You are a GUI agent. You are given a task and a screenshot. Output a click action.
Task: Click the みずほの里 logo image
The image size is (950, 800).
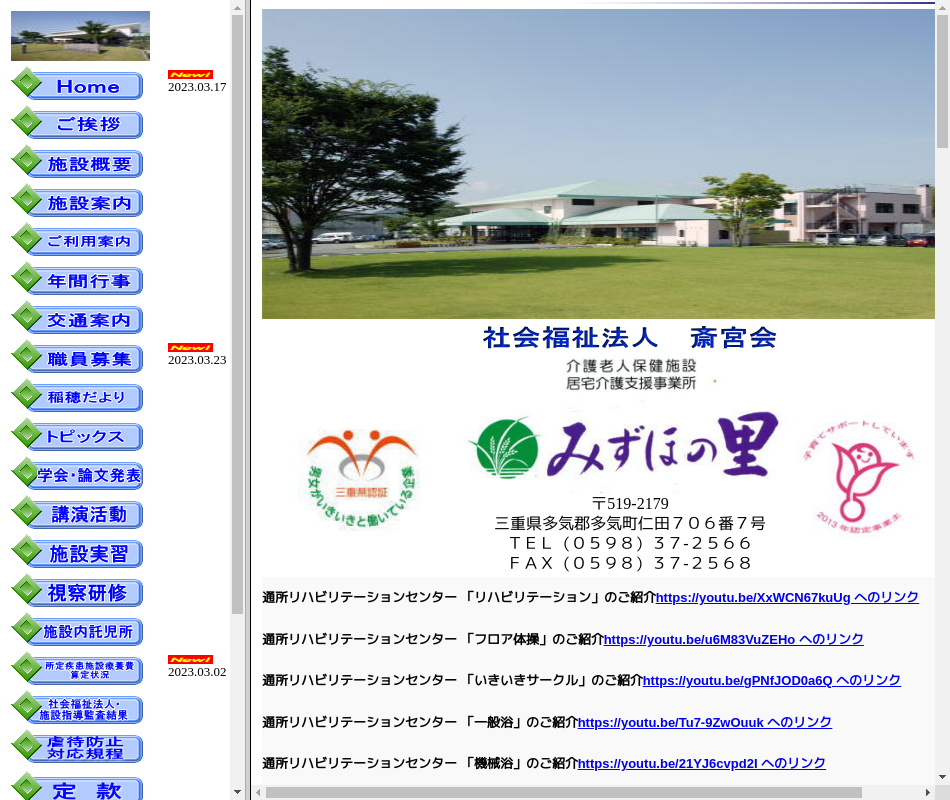(x=622, y=449)
